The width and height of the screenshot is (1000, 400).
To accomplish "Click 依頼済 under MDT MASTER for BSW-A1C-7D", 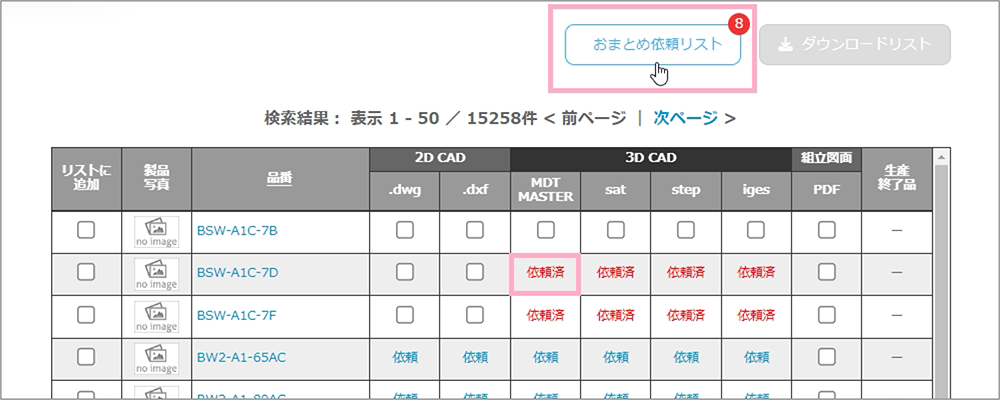I will click(545, 273).
